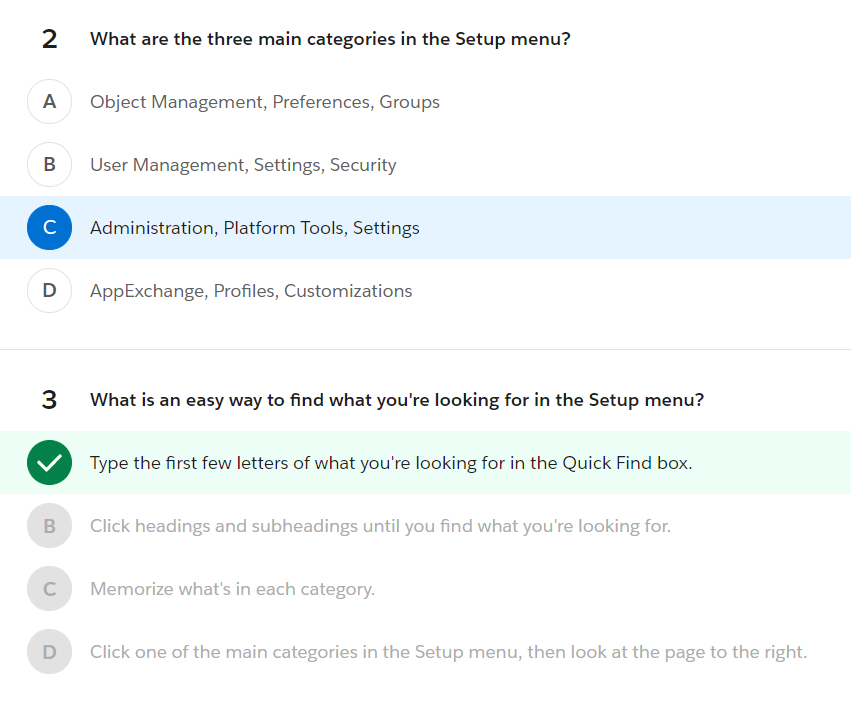This screenshot has height=703, width=851.
Task: Click 'Click headings and subheadings' answer text
Action: pyautogui.click(x=380, y=526)
